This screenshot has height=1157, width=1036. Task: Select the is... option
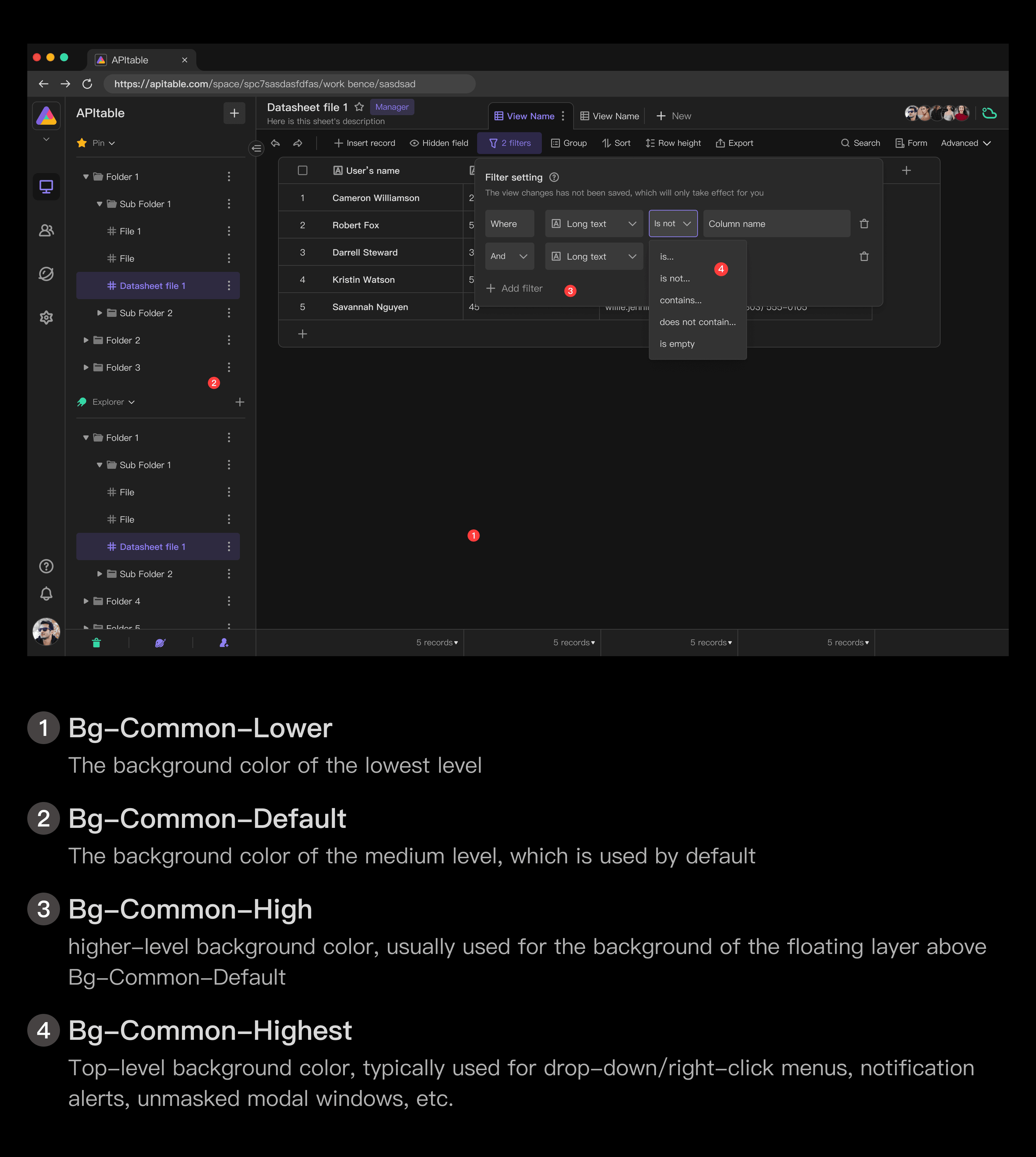(697, 257)
